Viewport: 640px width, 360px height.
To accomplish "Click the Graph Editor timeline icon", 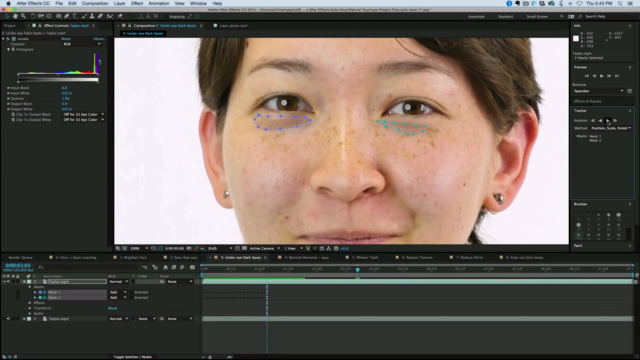I will point(192,267).
